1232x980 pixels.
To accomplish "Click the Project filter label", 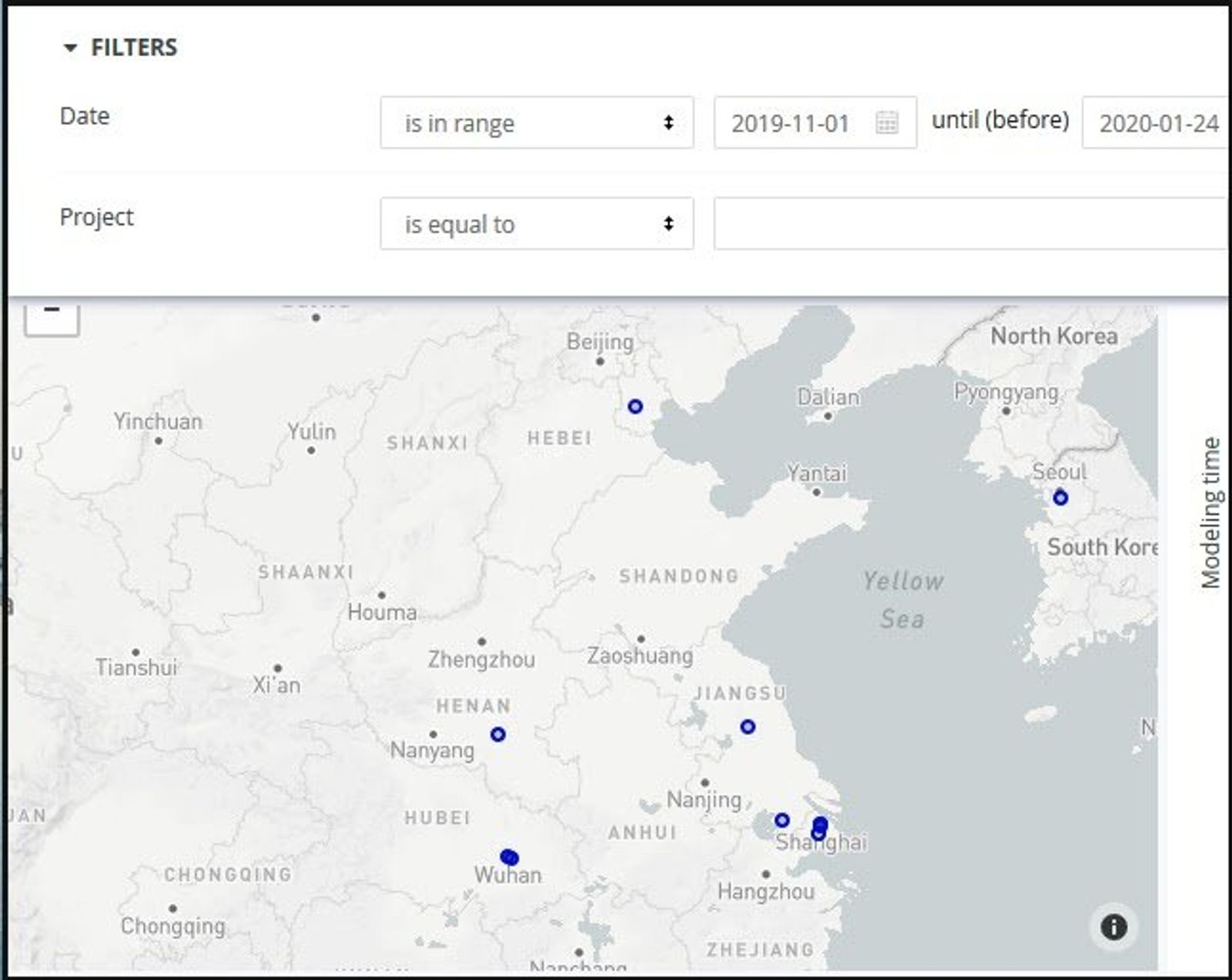I will [96, 217].
